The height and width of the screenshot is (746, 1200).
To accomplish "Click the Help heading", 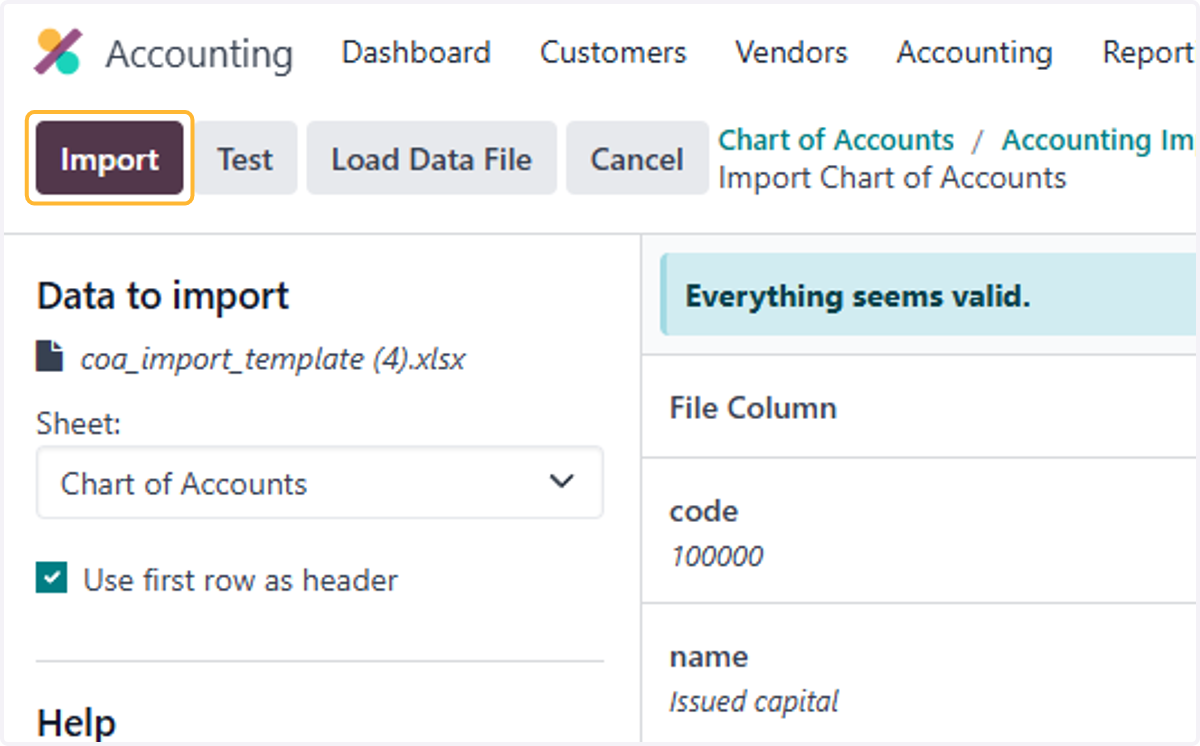I will (76, 722).
